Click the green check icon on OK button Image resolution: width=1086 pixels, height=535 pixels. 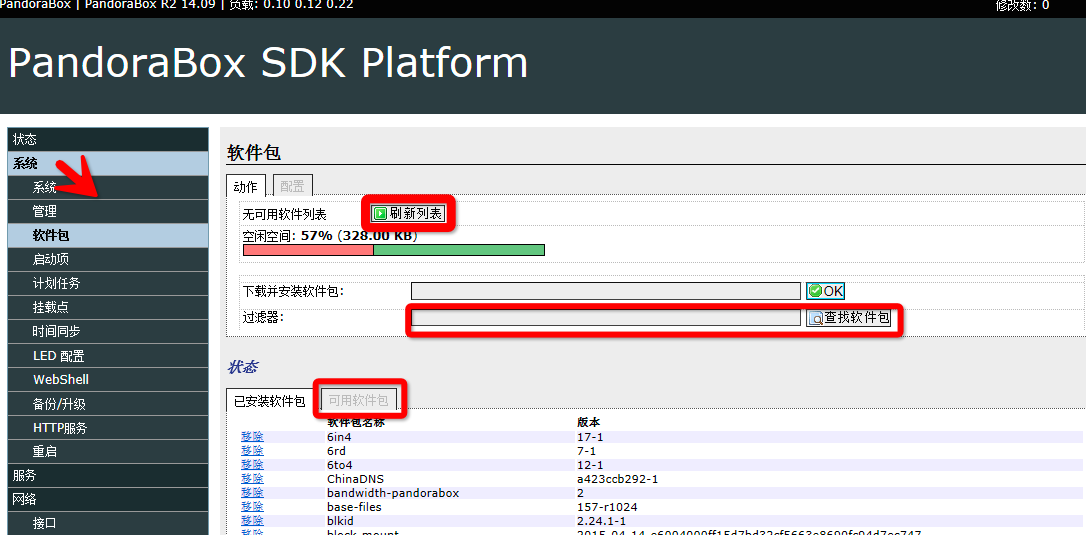tap(815, 291)
